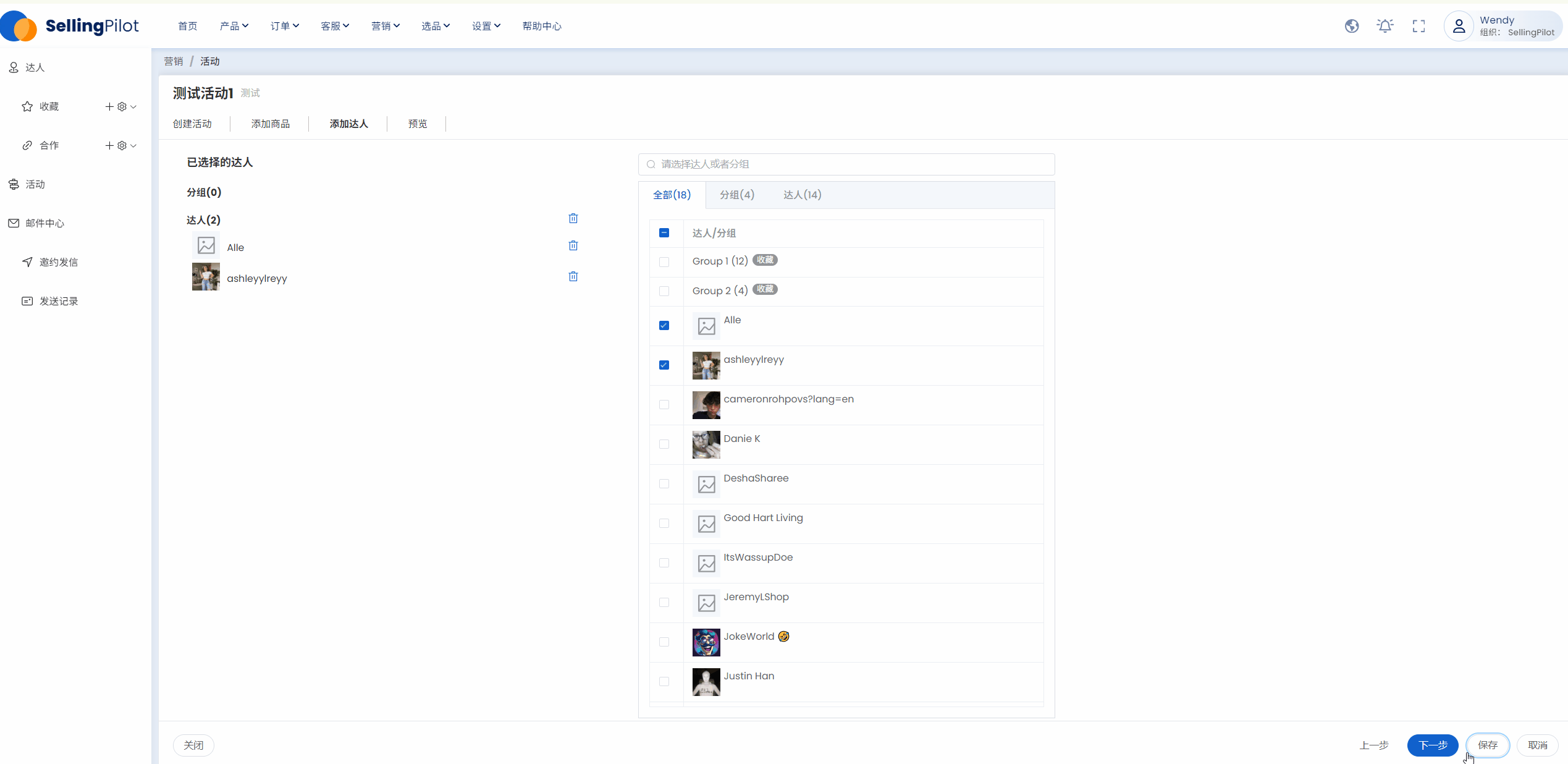
Task: Open the notification bell icon
Action: 1385,26
